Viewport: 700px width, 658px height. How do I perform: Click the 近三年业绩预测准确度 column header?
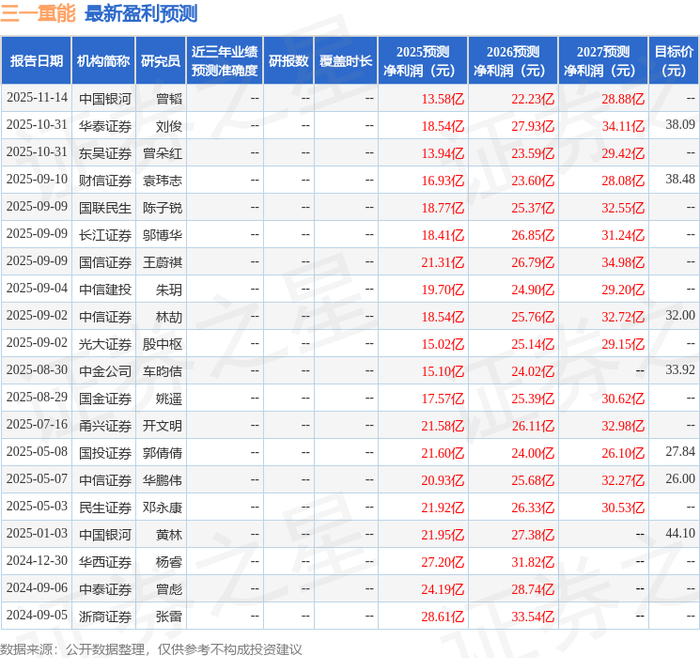point(225,61)
